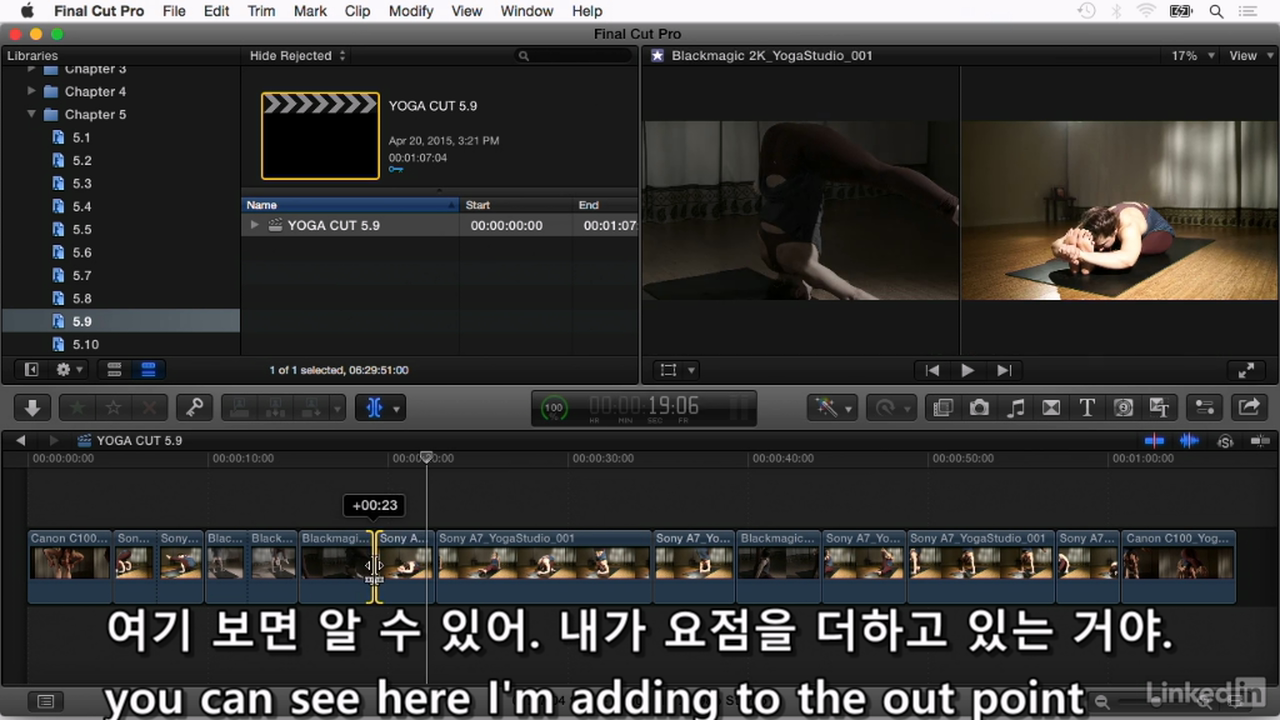Open the Enhancements magic wand menu

(833, 407)
